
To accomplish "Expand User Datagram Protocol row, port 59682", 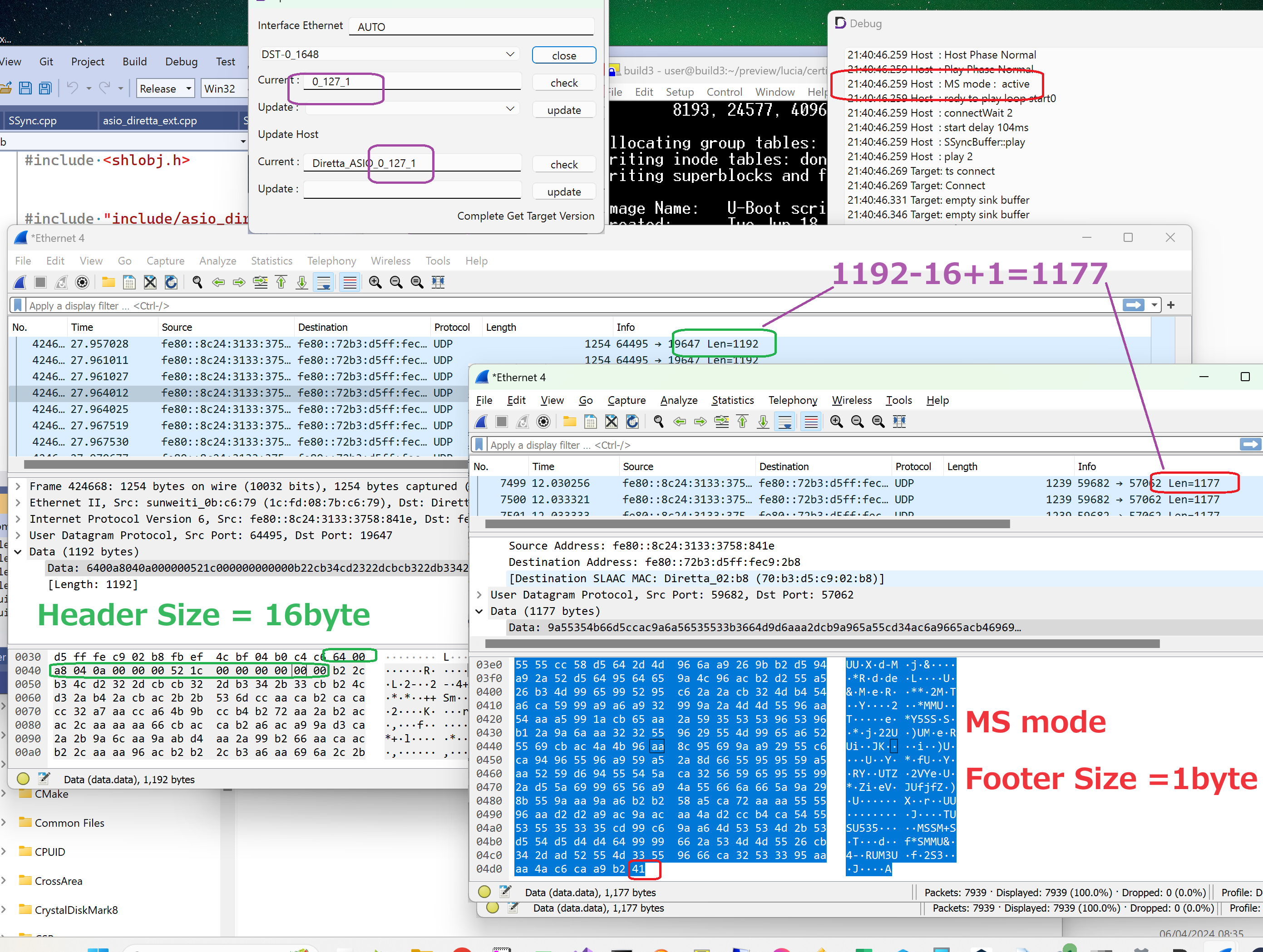I will 479,595.
